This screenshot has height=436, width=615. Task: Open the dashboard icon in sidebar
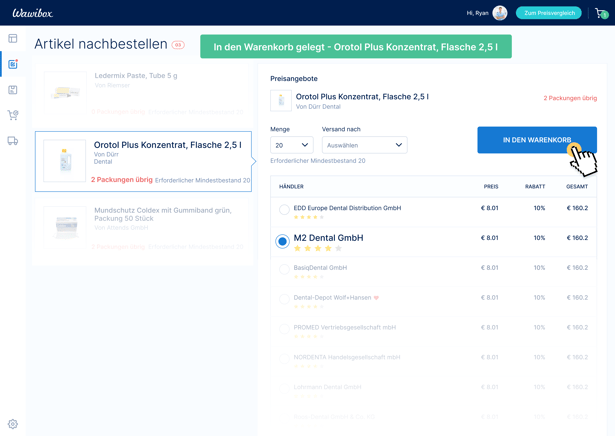[13, 38]
